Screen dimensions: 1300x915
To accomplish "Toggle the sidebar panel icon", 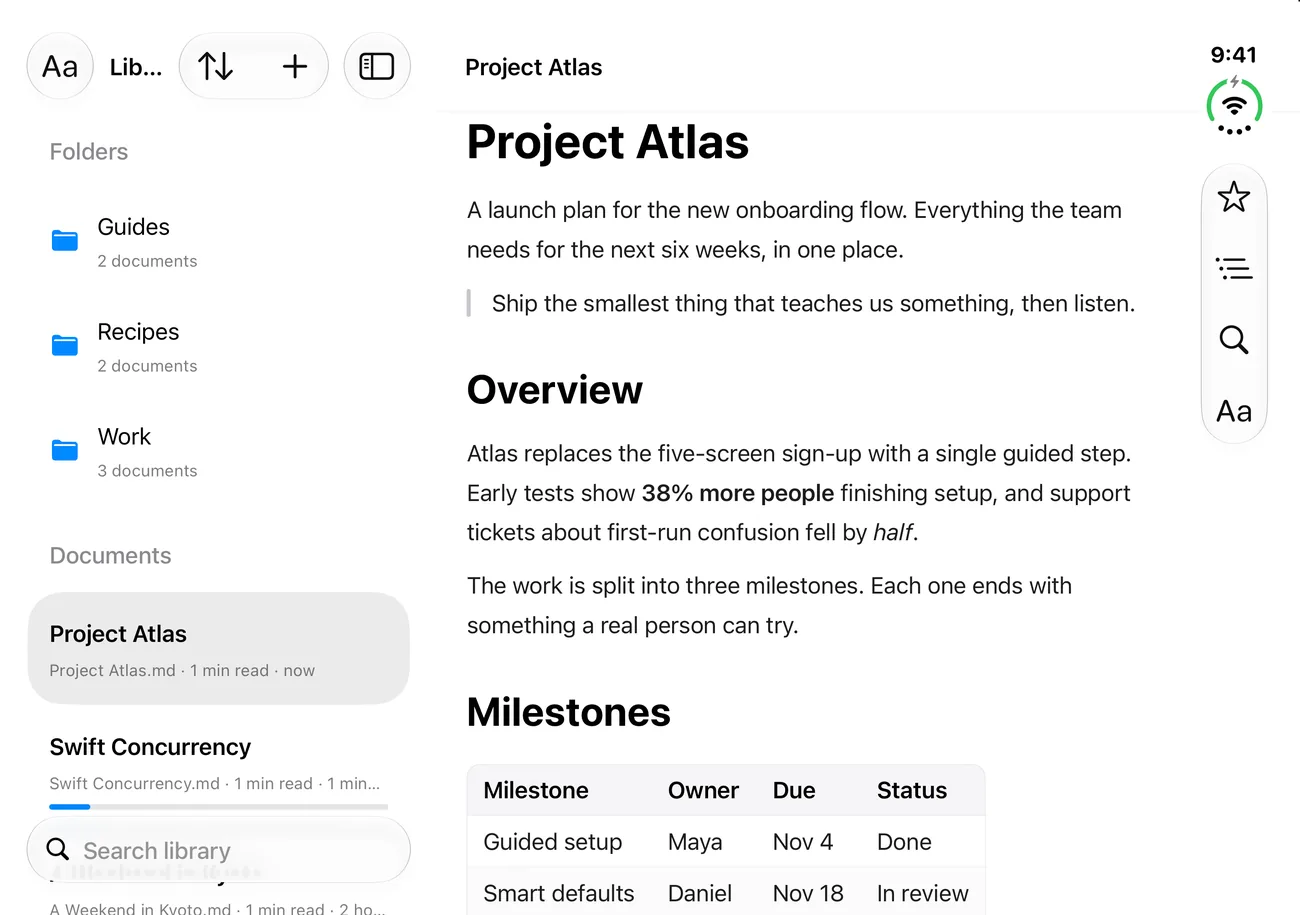I will (377, 67).
